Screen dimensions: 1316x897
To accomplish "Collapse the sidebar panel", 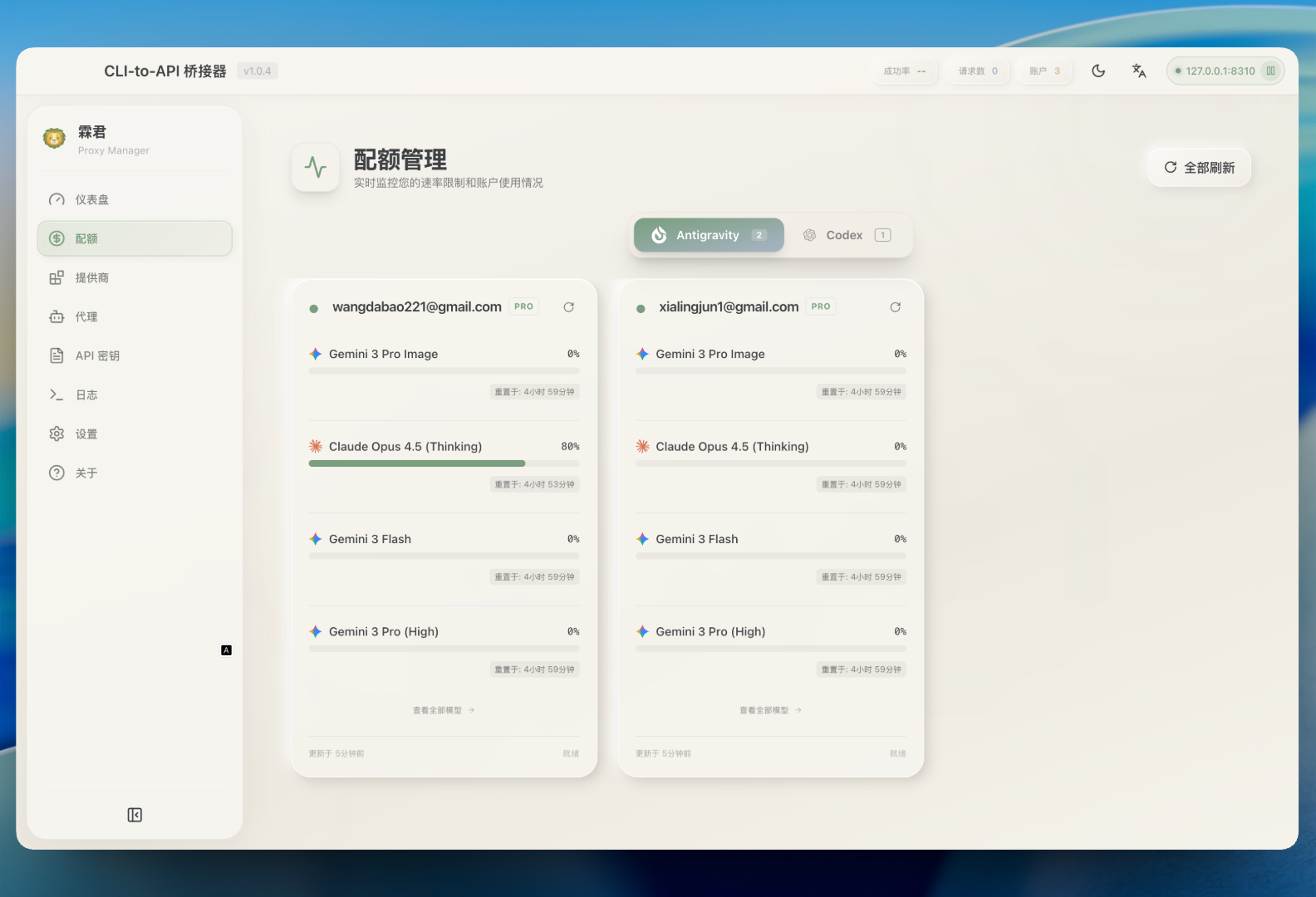I will point(135,815).
